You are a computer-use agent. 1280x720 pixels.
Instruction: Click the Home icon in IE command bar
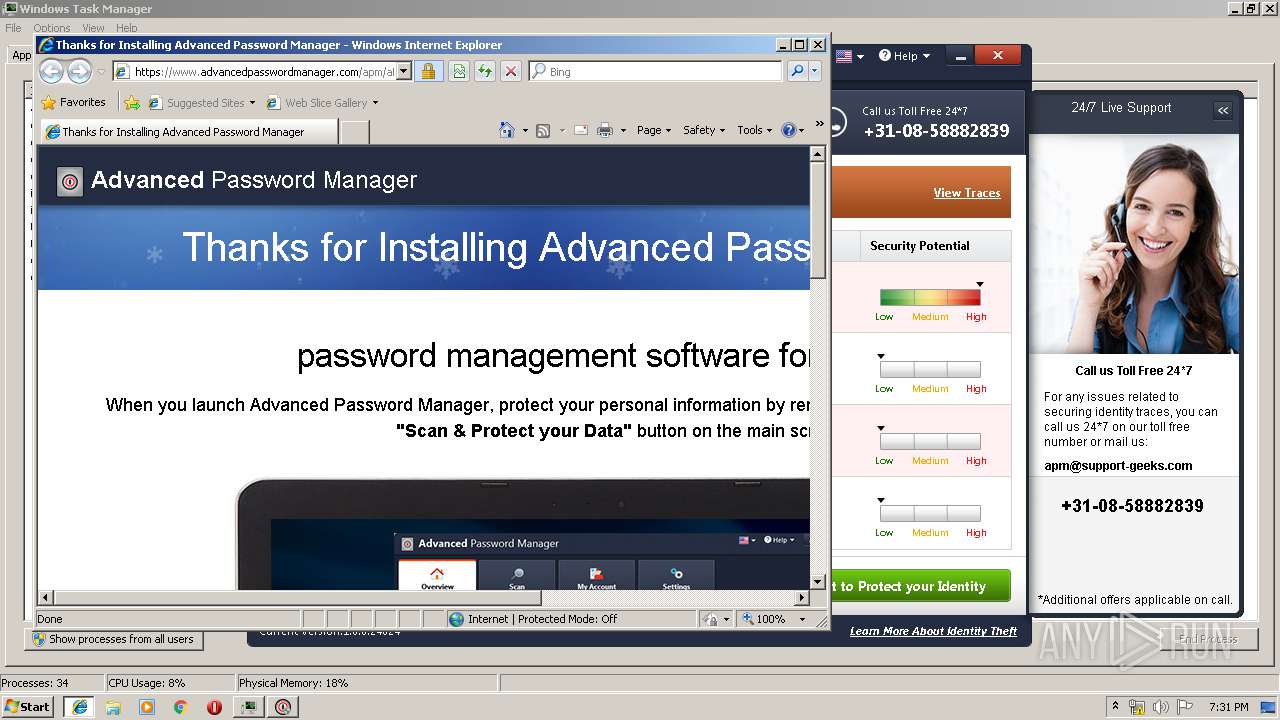point(507,130)
